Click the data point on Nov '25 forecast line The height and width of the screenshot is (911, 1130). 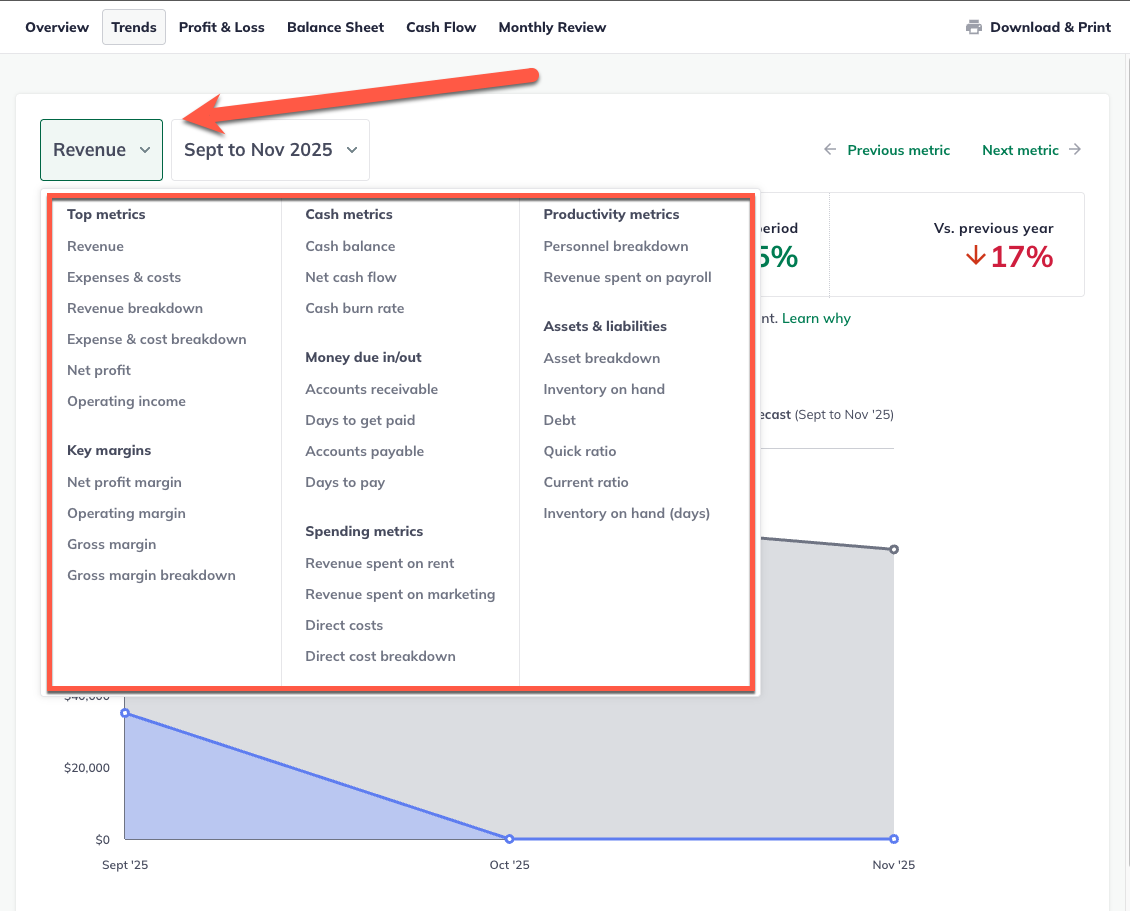893,548
